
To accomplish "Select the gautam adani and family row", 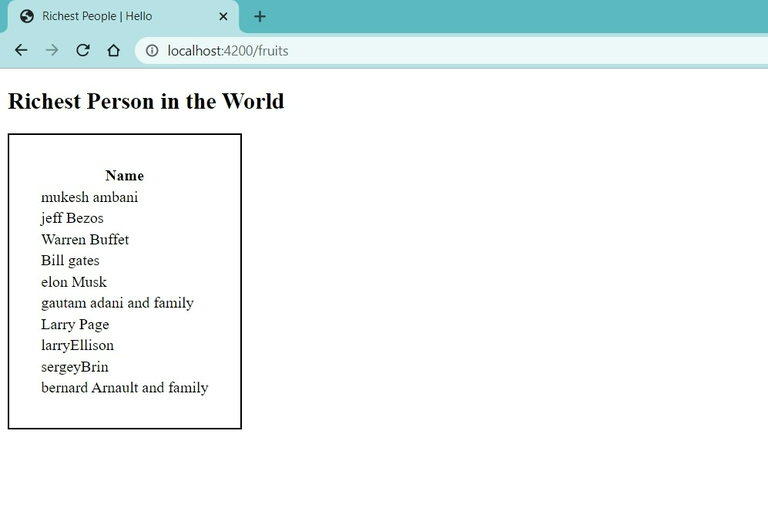I will pyautogui.click(x=124, y=303).
